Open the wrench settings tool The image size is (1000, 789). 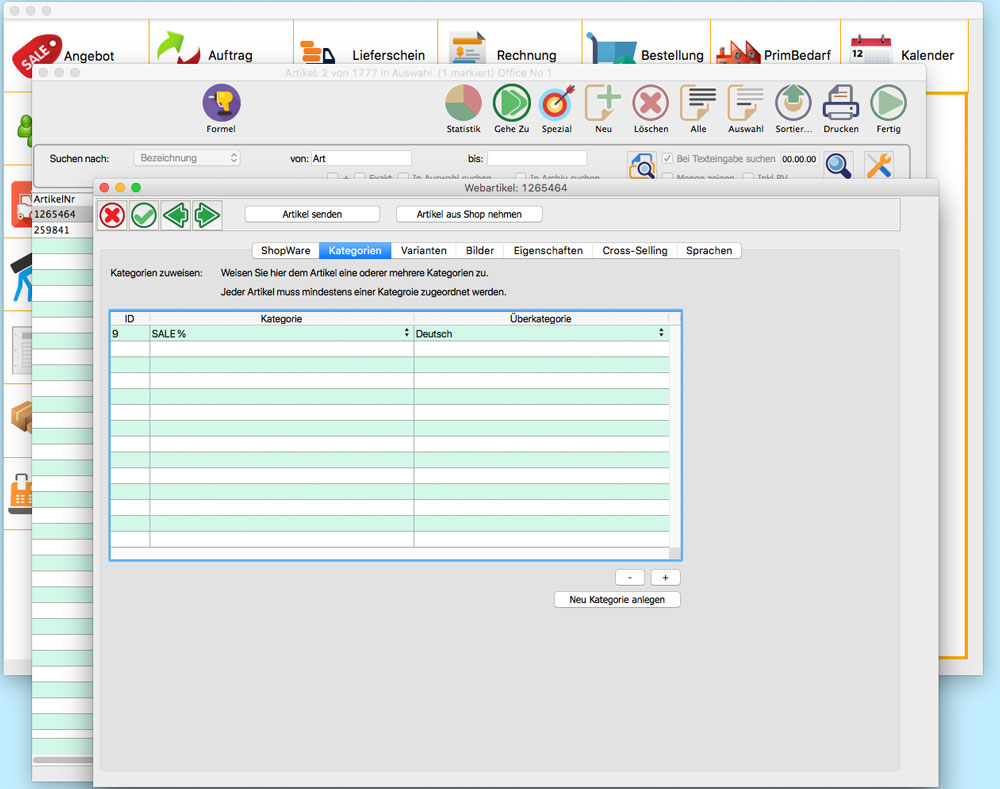878,165
